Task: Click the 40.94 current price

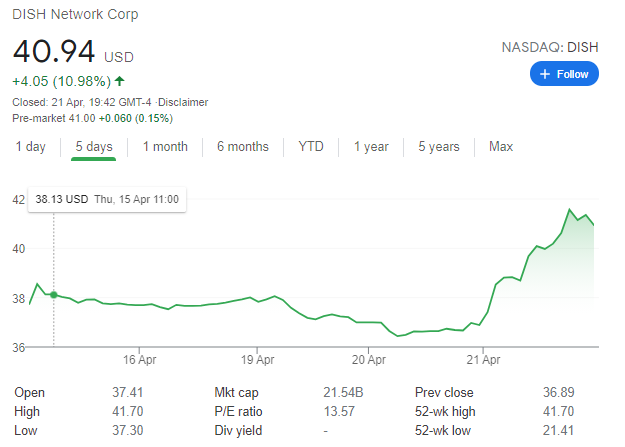Action: [x=54, y=52]
